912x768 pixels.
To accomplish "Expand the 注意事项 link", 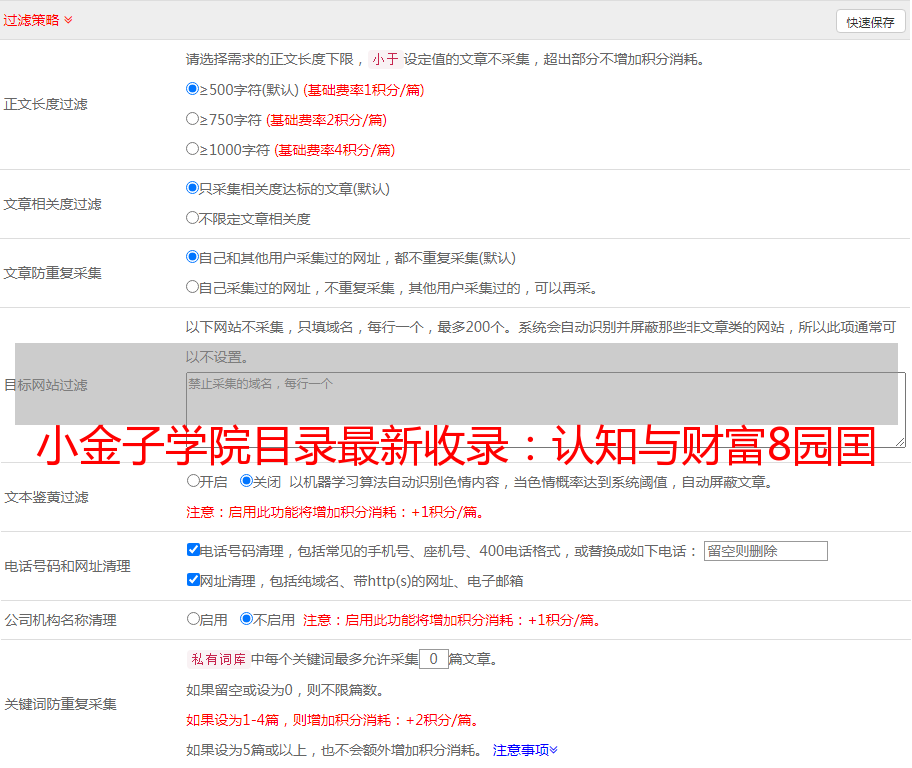I will [525, 750].
